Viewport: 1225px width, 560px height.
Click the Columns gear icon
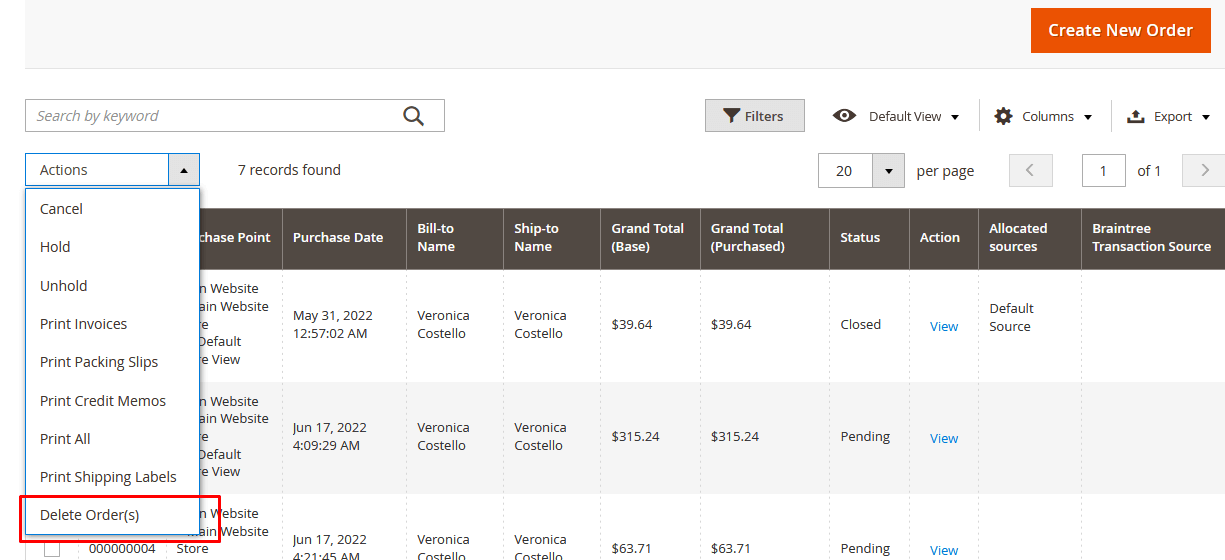pyautogui.click(x=1003, y=116)
